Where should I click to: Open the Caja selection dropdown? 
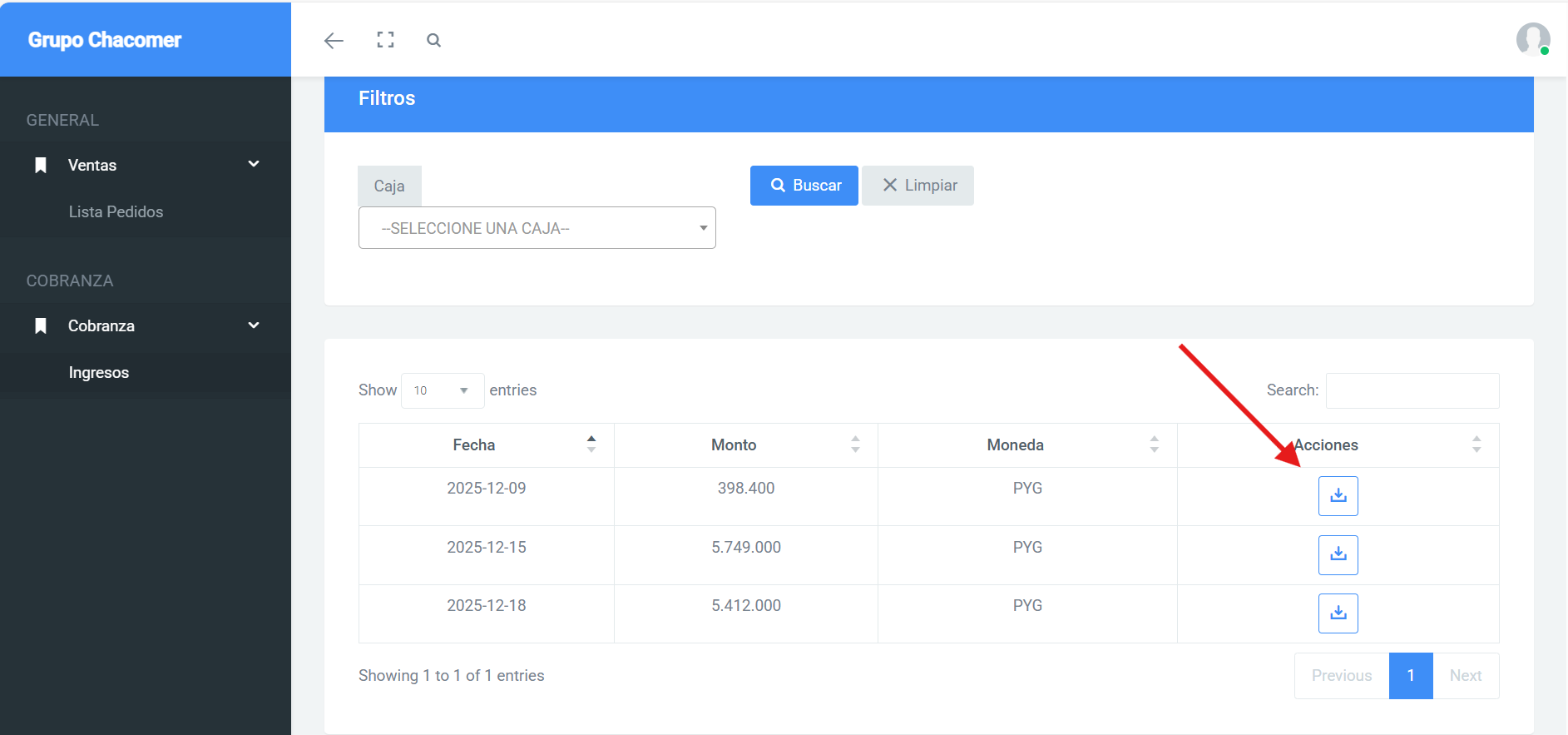point(537,228)
